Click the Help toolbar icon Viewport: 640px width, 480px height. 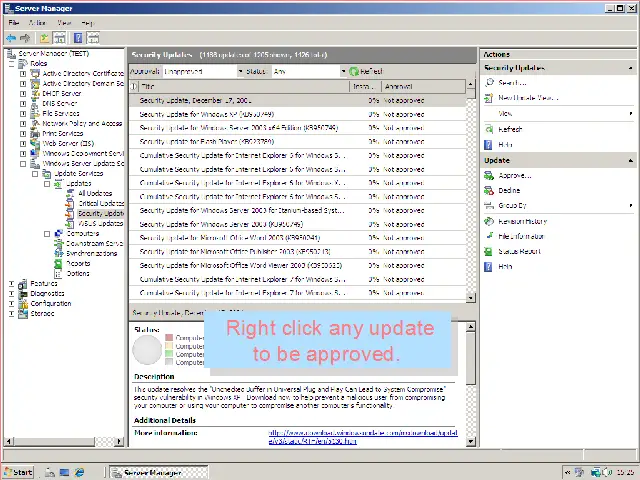(78, 38)
